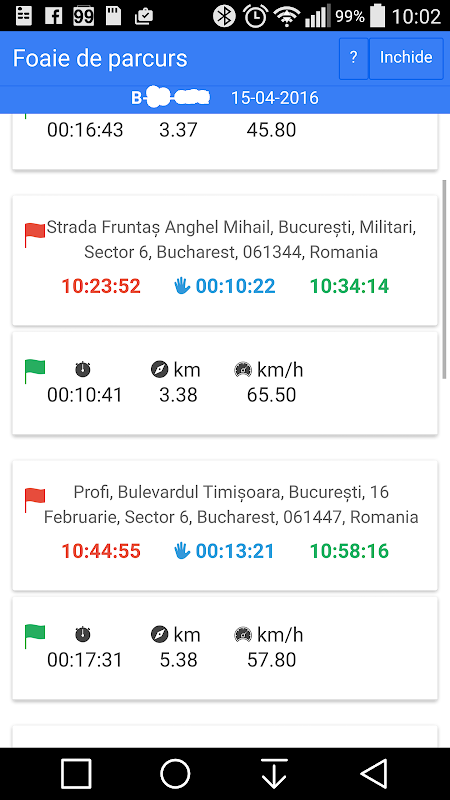
Task: Tap the arrival time 10:23:52
Action: (x=101, y=287)
